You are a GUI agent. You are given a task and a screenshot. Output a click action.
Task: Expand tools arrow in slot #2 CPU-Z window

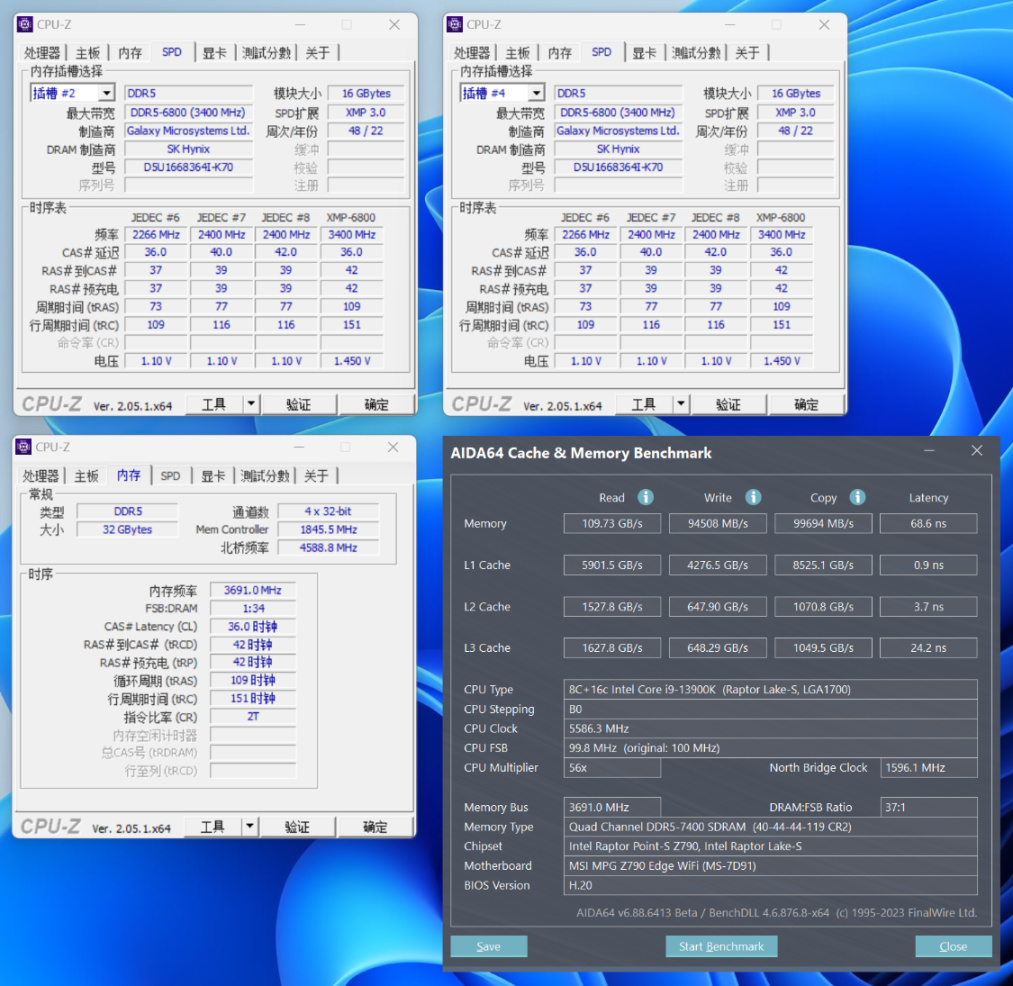tap(251, 404)
